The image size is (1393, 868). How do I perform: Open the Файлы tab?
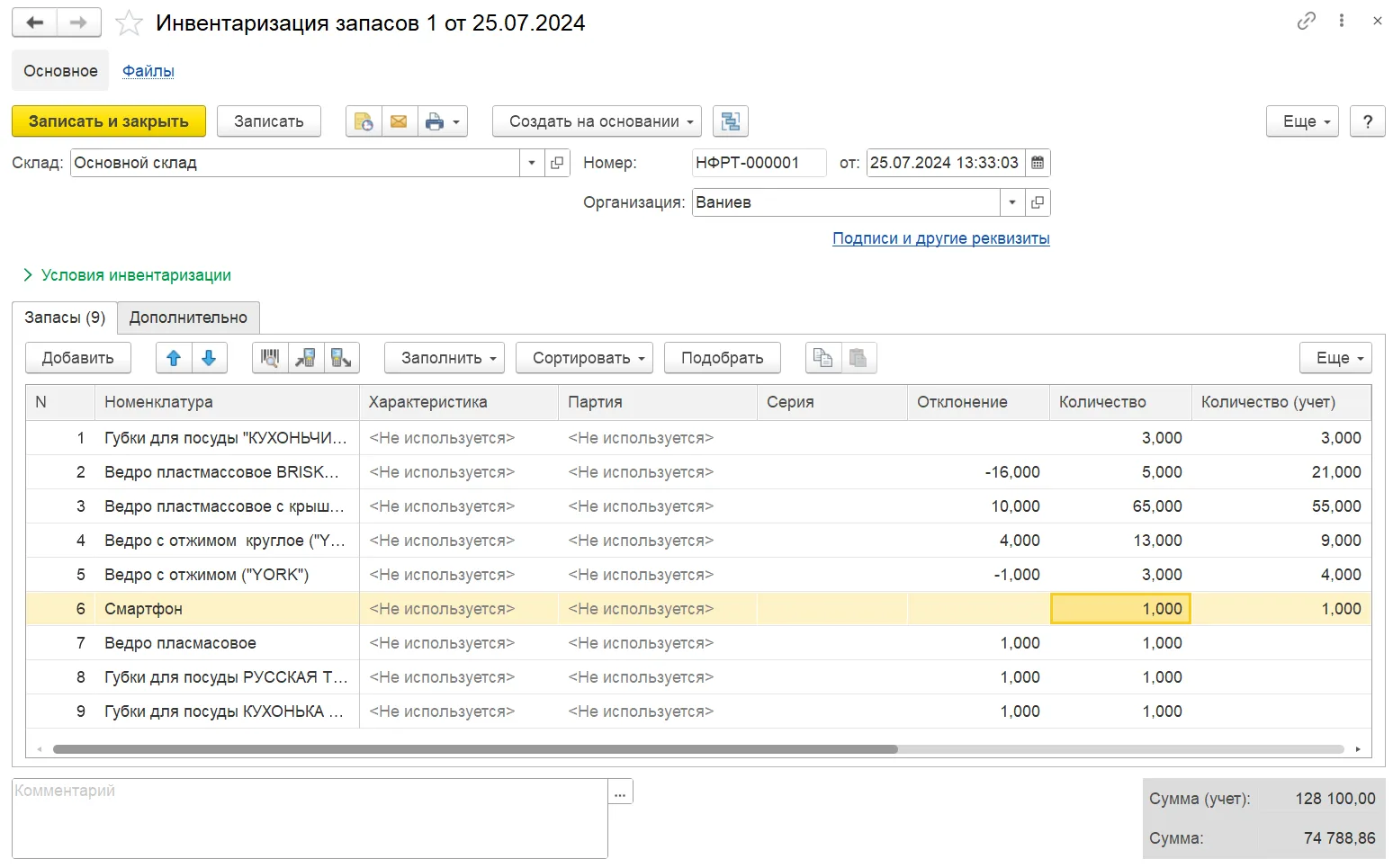pyautogui.click(x=148, y=71)
